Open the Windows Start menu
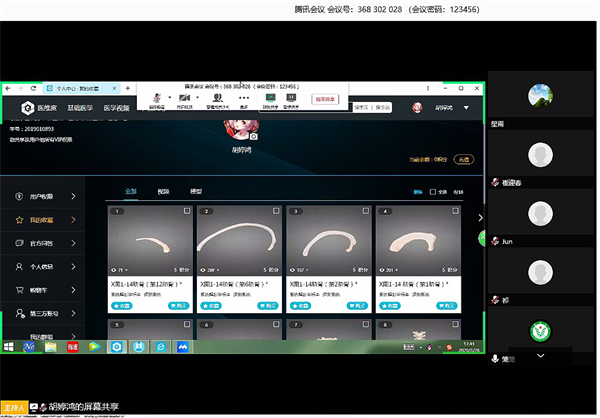The height and width of the screenshot is (418, 600). click(x=8, y=347)
